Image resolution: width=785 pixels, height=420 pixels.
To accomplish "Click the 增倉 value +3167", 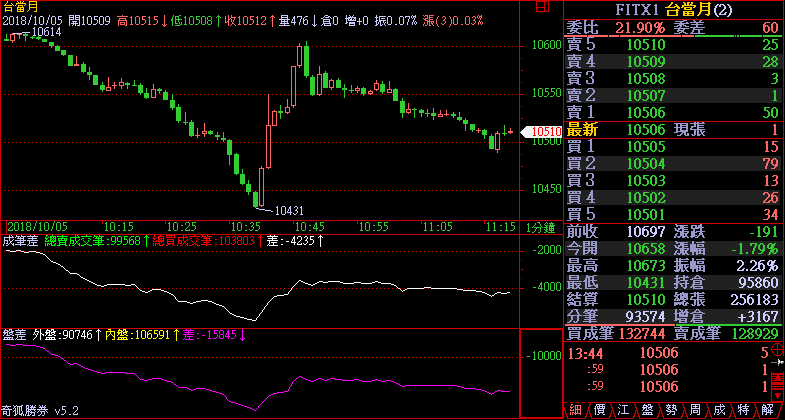I will pyautogui.click(x=759, y=316).
